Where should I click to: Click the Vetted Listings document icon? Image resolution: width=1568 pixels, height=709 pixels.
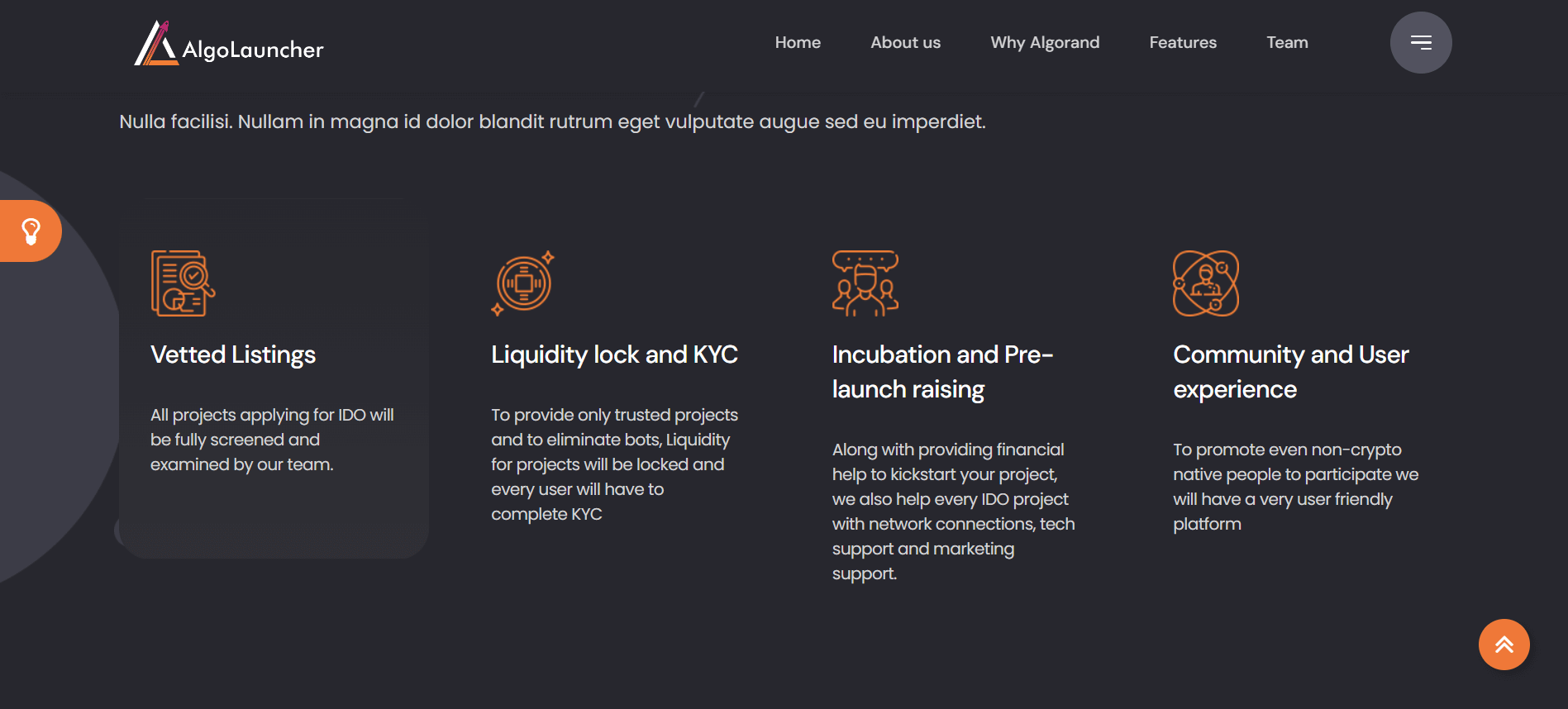tap(183, 283)
